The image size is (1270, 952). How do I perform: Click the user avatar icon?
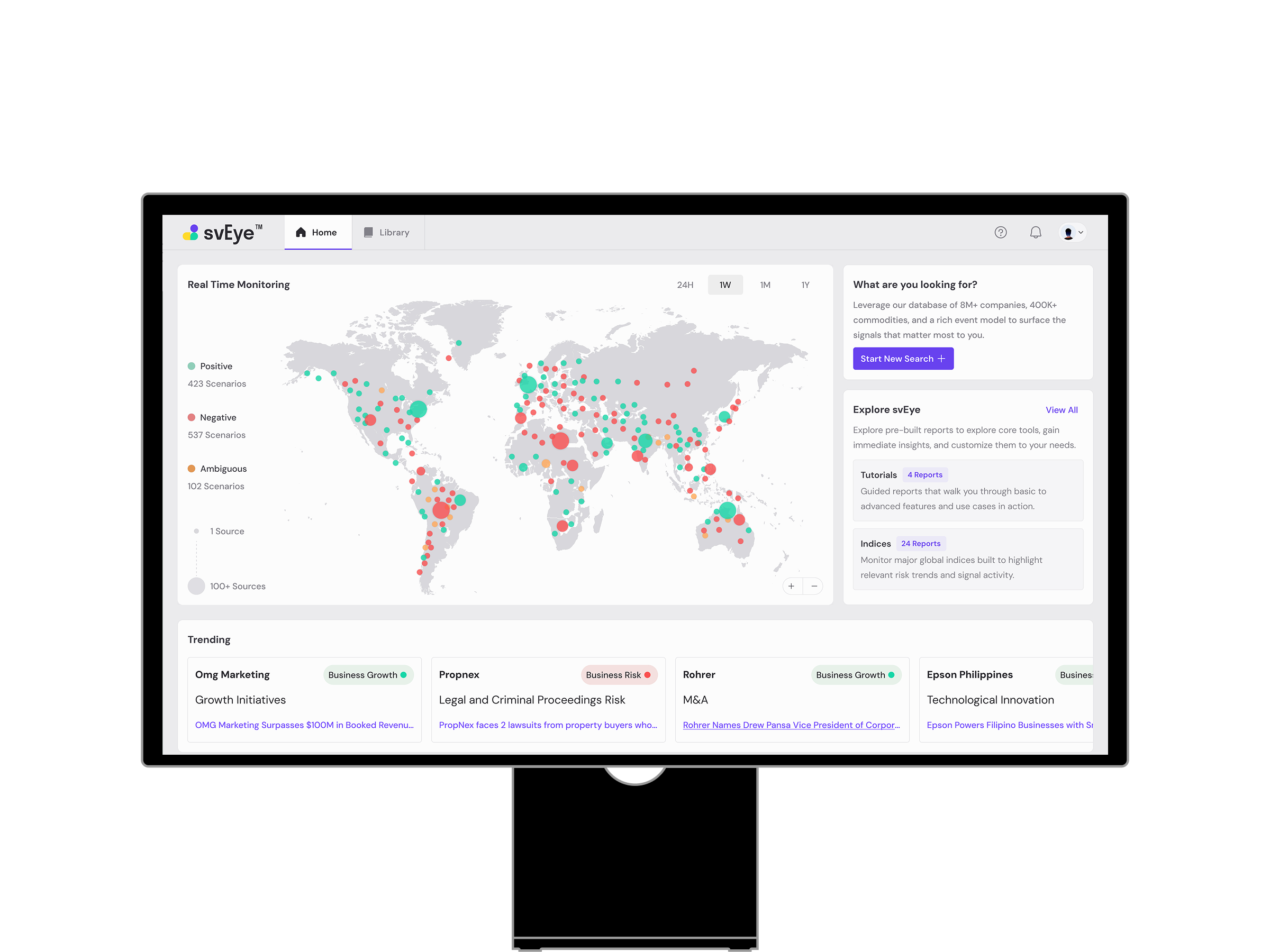click(x=1068, y=233)
